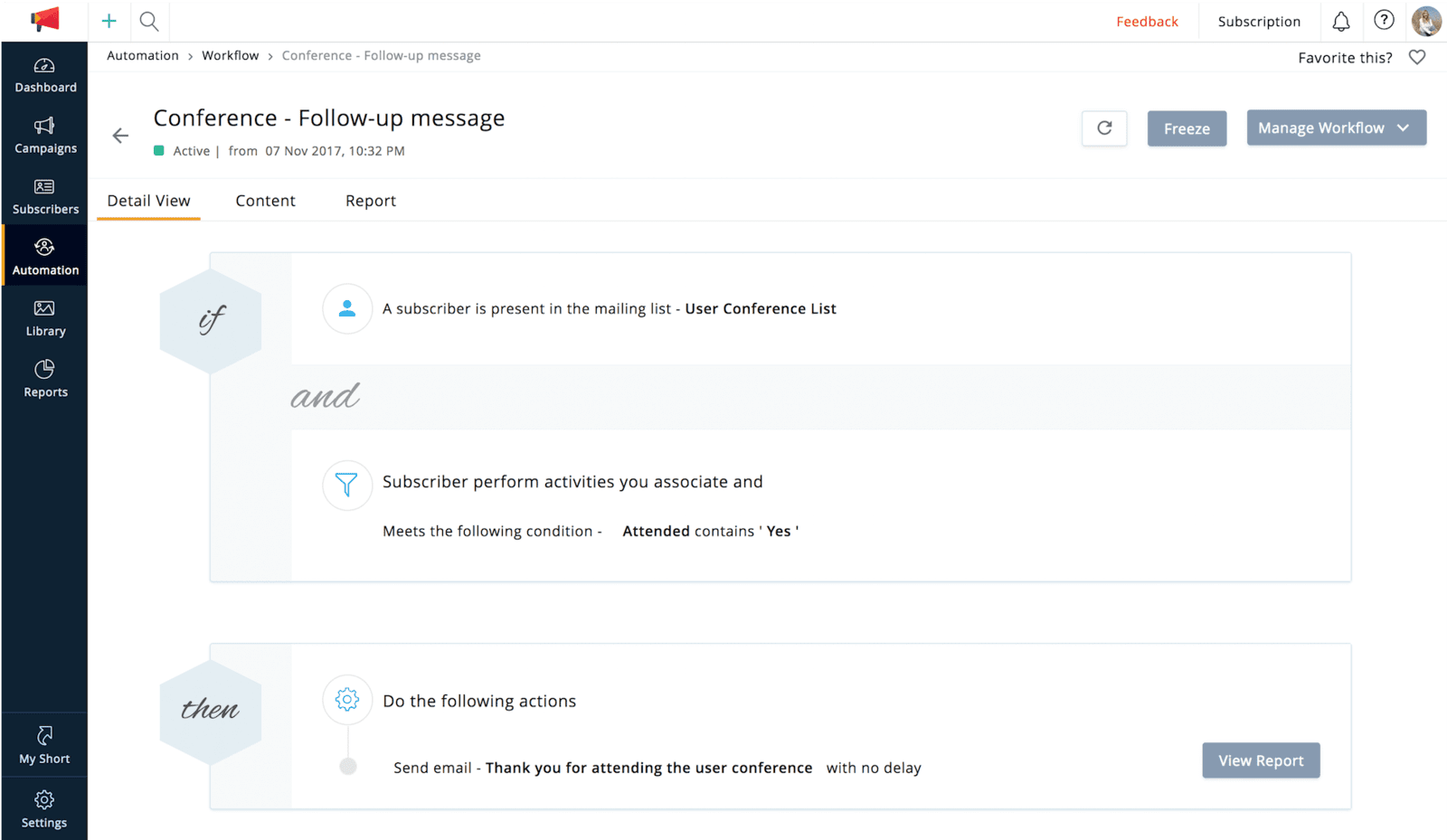Click the funnel filter condition icon
Screen dimensions: 1447x840
pyautogui.click(x=347, y=485)
